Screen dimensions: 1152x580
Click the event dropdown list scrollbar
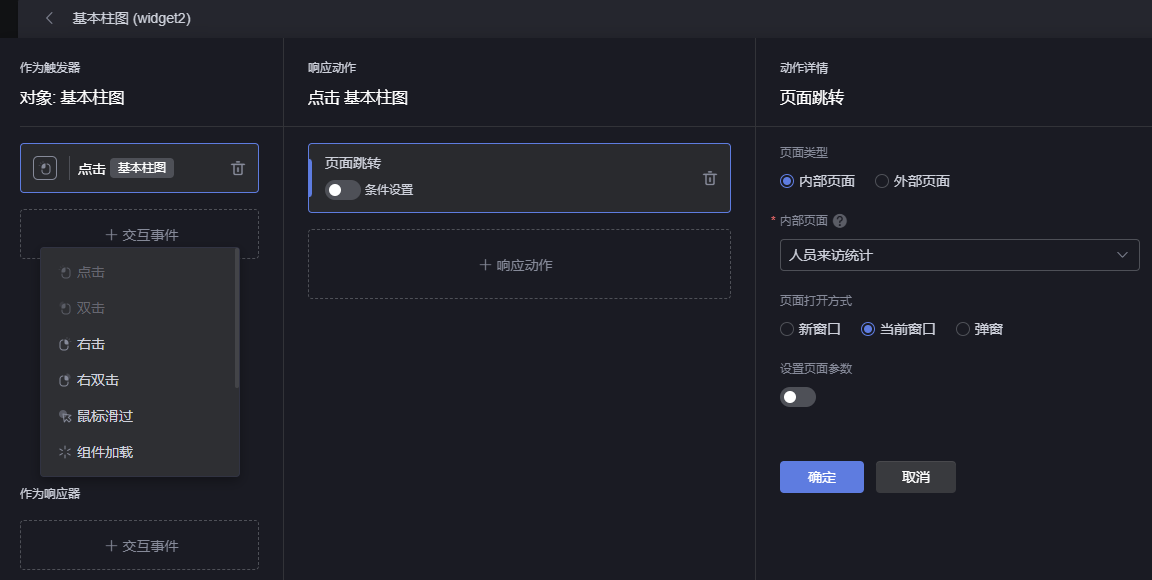pyautogui.click(x=237, y=318)
